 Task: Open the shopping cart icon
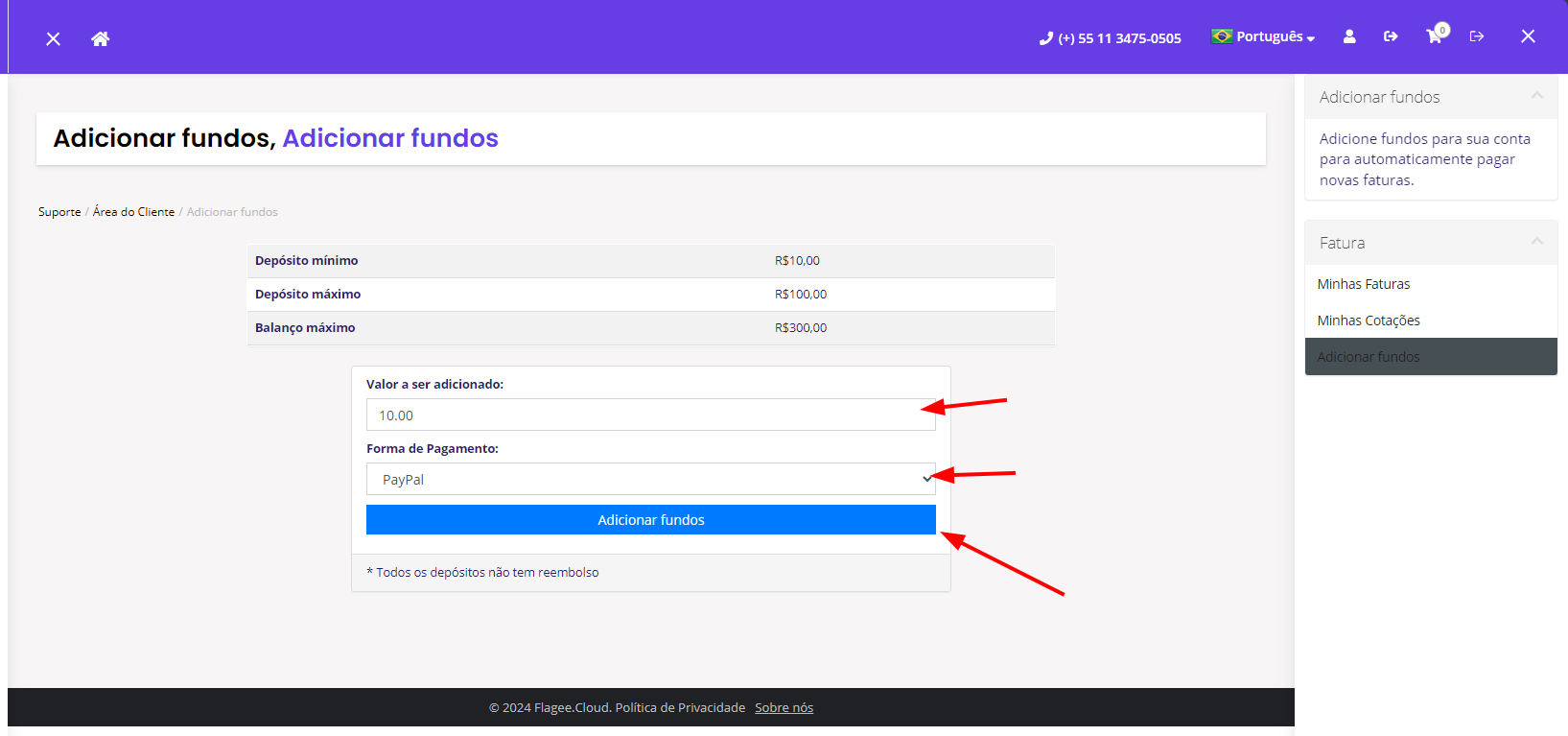click(x=1434, y=36)
